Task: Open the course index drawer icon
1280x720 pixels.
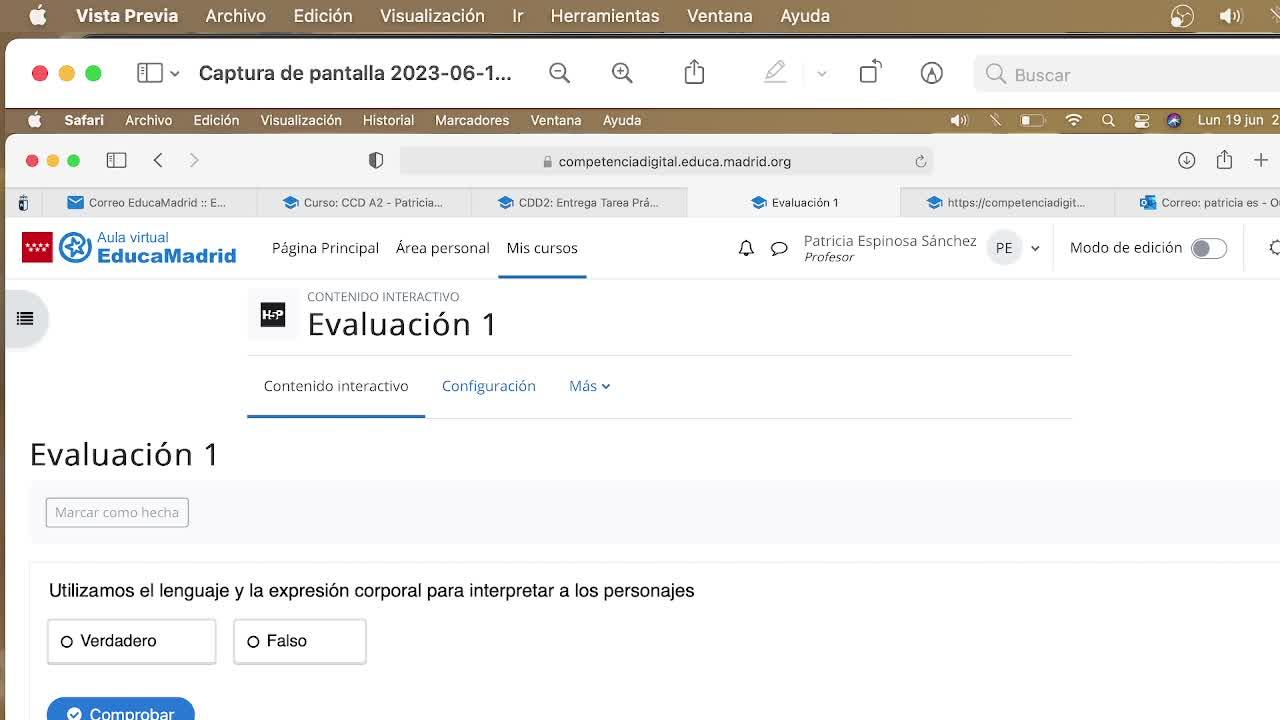Action: click(x=25, y=318)
